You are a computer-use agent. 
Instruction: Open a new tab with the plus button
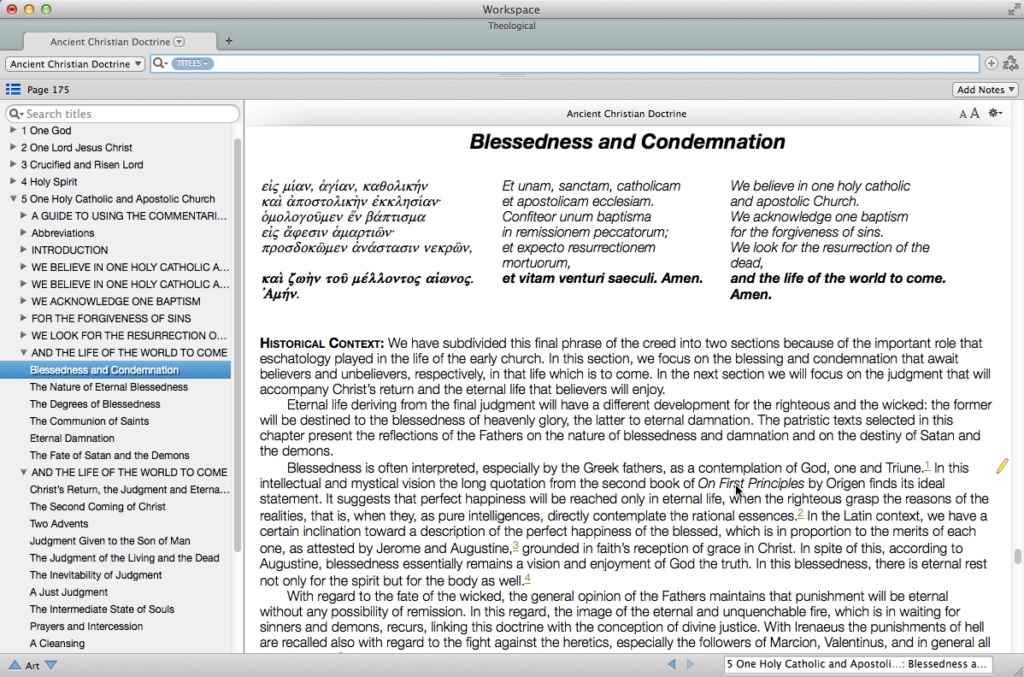tap(228, 41)
